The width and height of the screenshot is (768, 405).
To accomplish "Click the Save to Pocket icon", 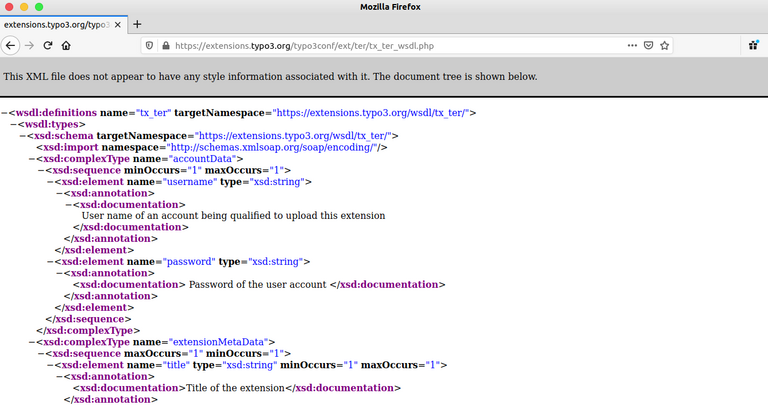I will coord(649,45).
